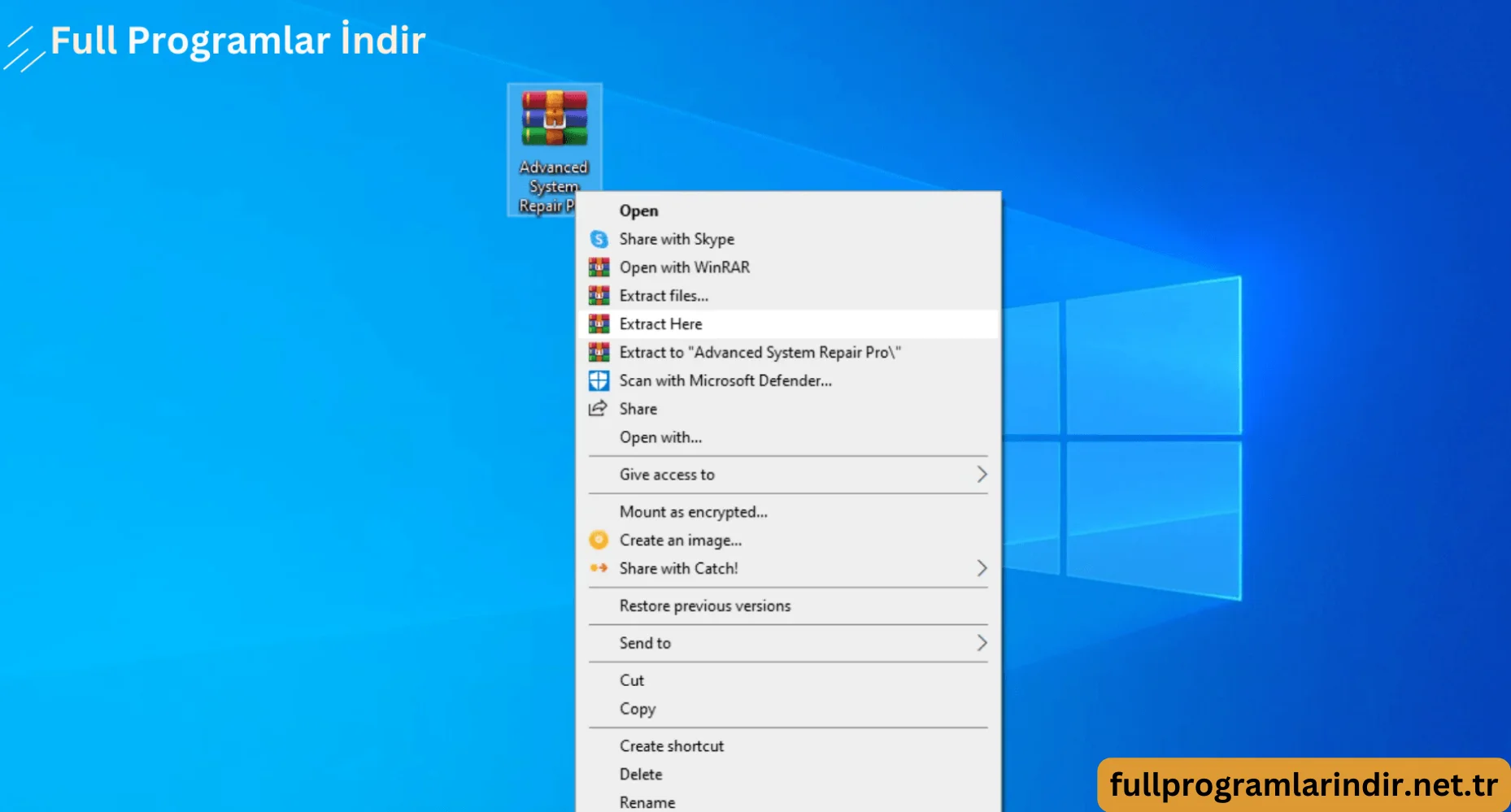Image resolution: width=1511 pixels, height=812 pixels.
Task: Click the WinRAR icon next to Open with WinRAR
Action: tap(599, 267)
